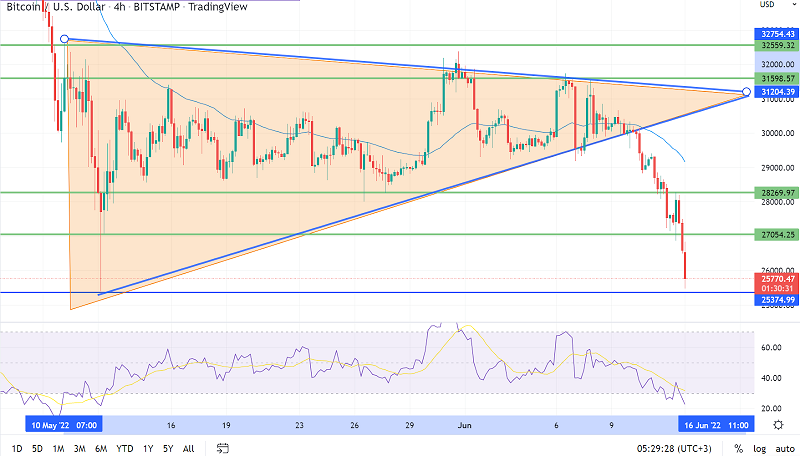Select the 1M time range
The width and height of the screenshot is (800, 456).
pos(58,448)
